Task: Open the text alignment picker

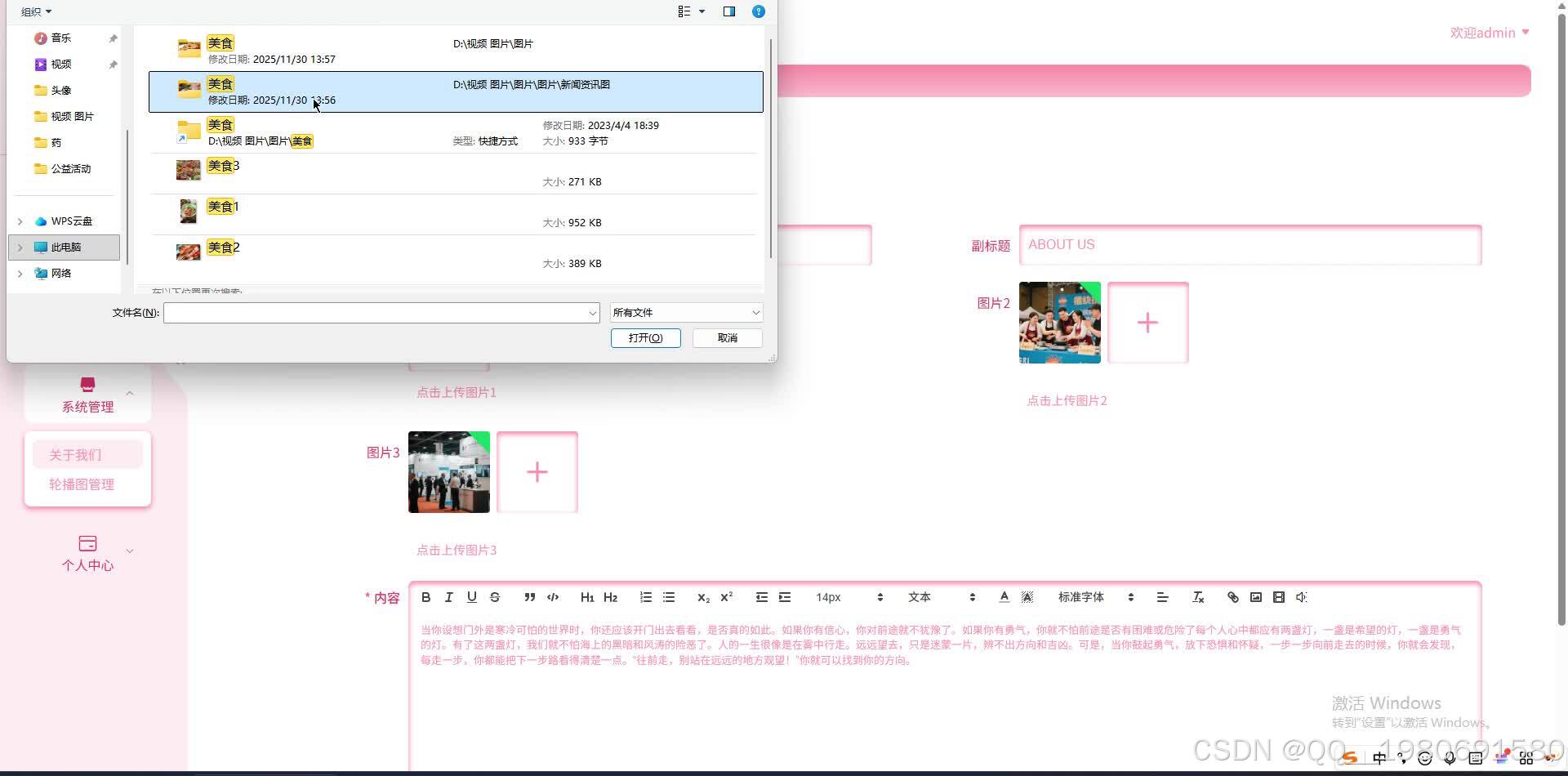Action: [1162, 597]
